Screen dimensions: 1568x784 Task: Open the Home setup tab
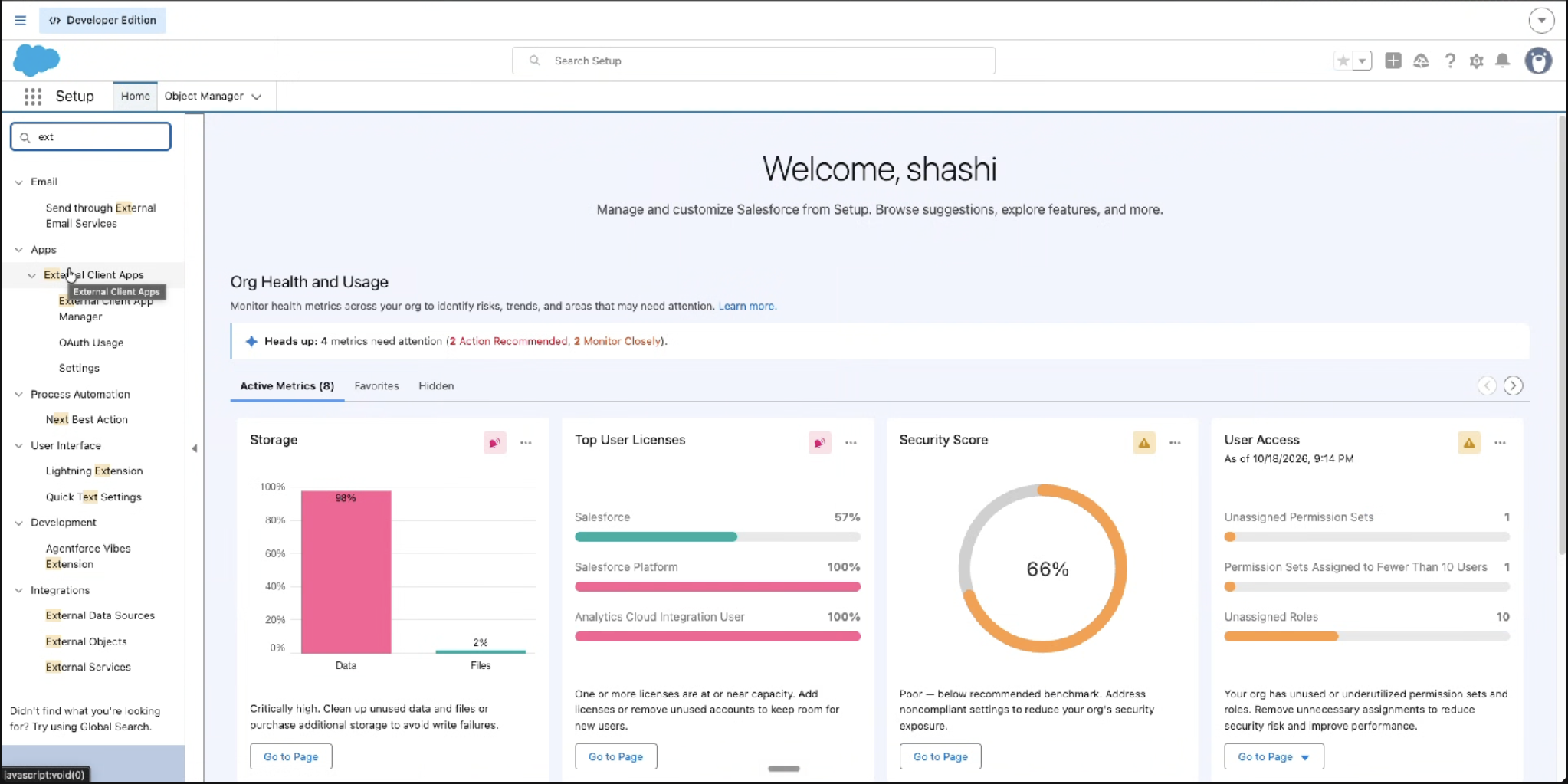pyautogui.click(x=135, y=97)
